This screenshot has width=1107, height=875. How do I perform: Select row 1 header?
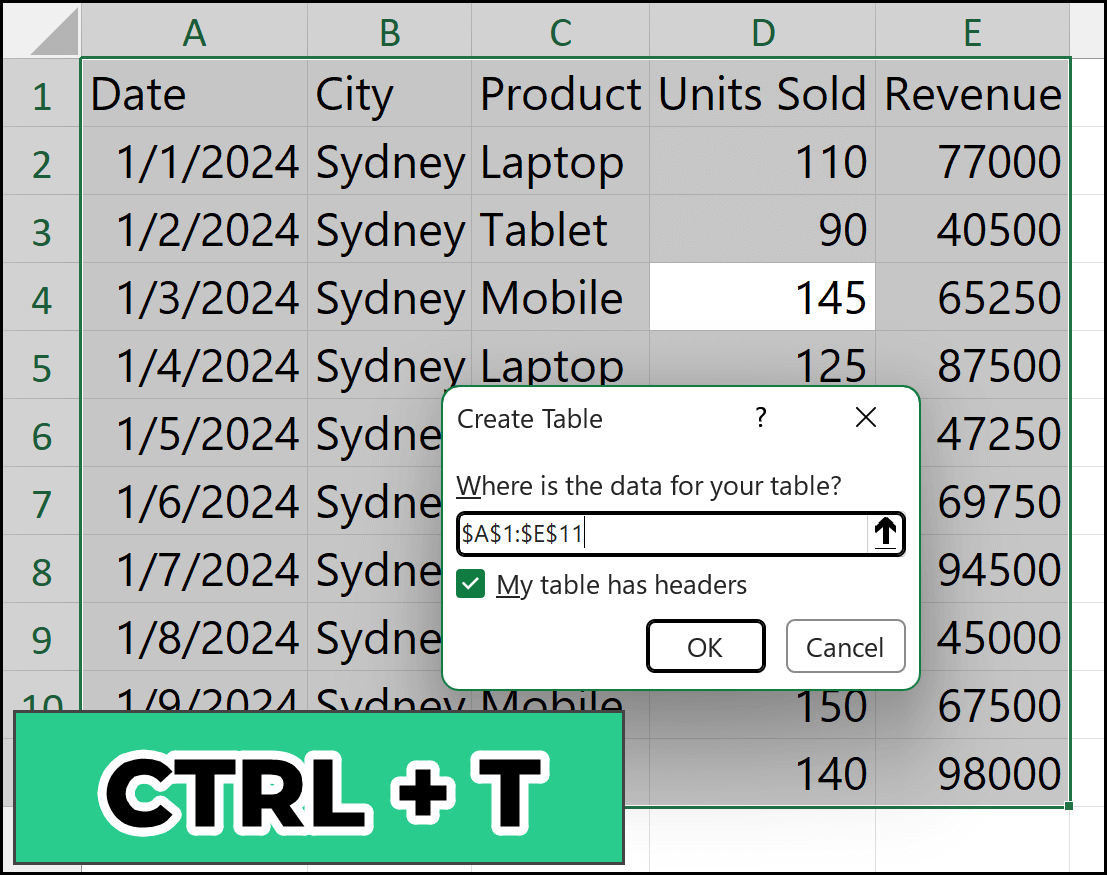point(41,94)
